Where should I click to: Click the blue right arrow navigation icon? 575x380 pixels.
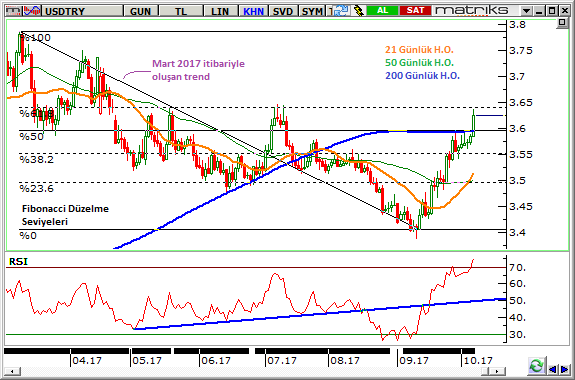pyautogui.click(x=564, y=369)
